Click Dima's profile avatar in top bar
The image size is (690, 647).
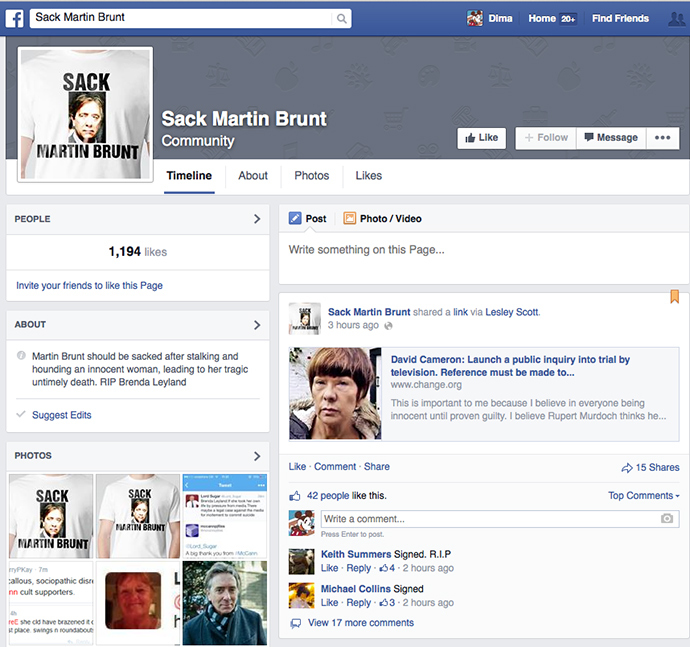point(475,18)
